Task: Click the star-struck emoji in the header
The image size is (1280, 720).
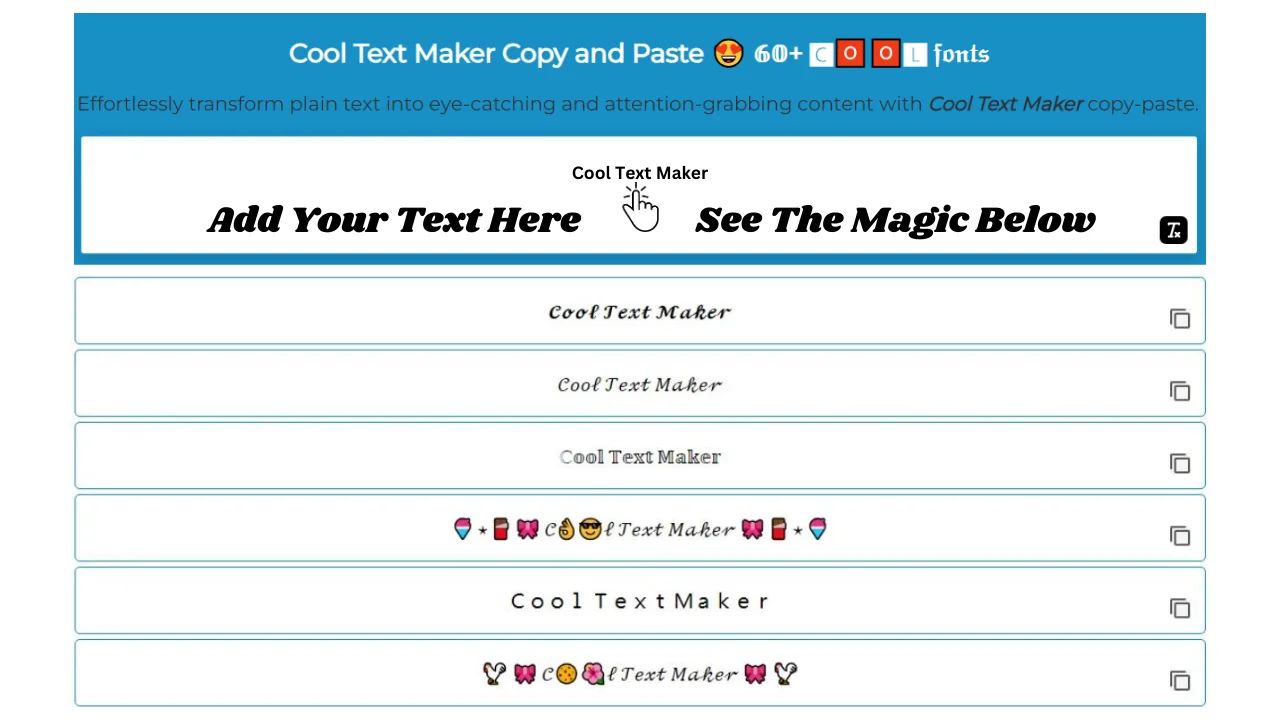Action: coord(728,53)
